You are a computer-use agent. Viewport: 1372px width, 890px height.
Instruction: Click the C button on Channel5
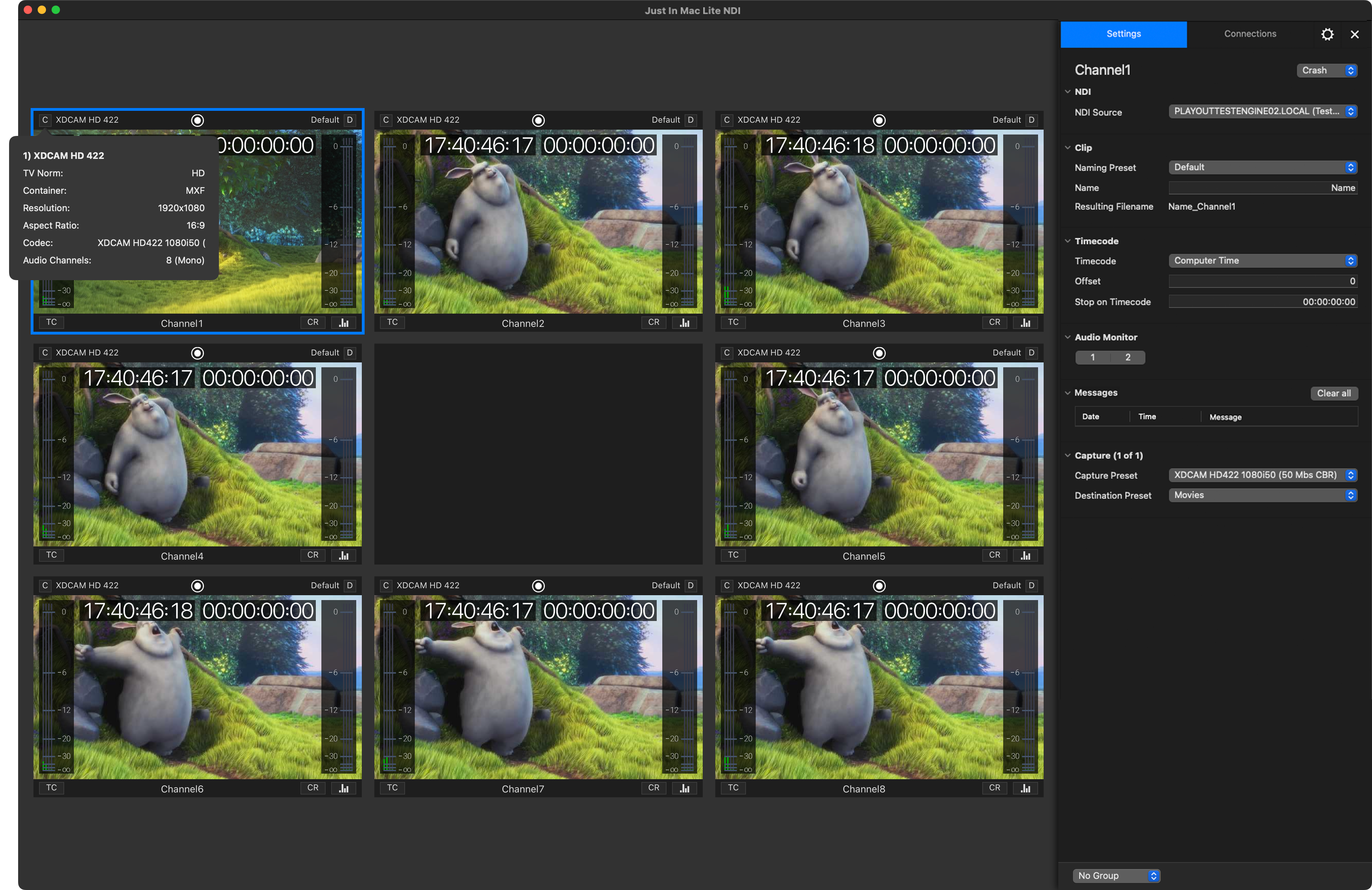726,353
